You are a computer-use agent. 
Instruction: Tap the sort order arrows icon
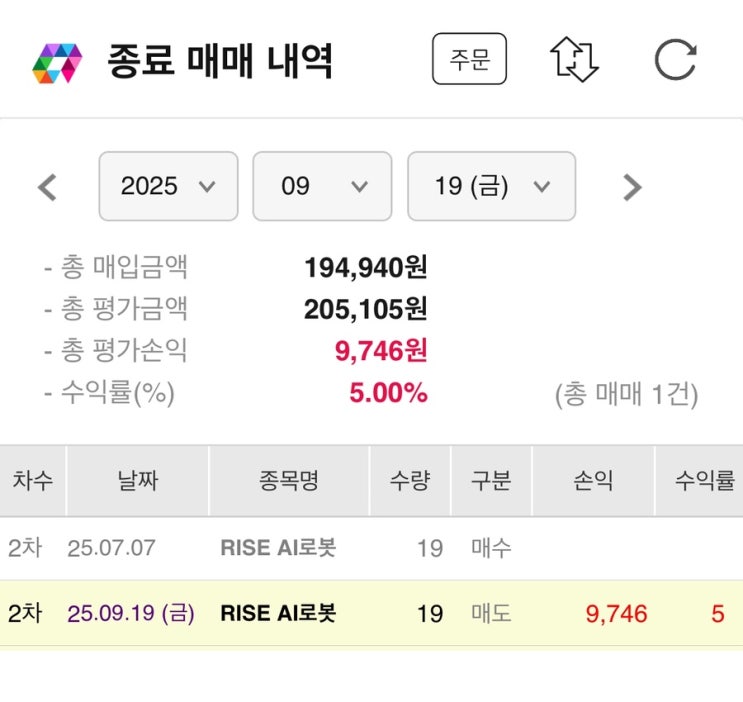pos(574,60)
